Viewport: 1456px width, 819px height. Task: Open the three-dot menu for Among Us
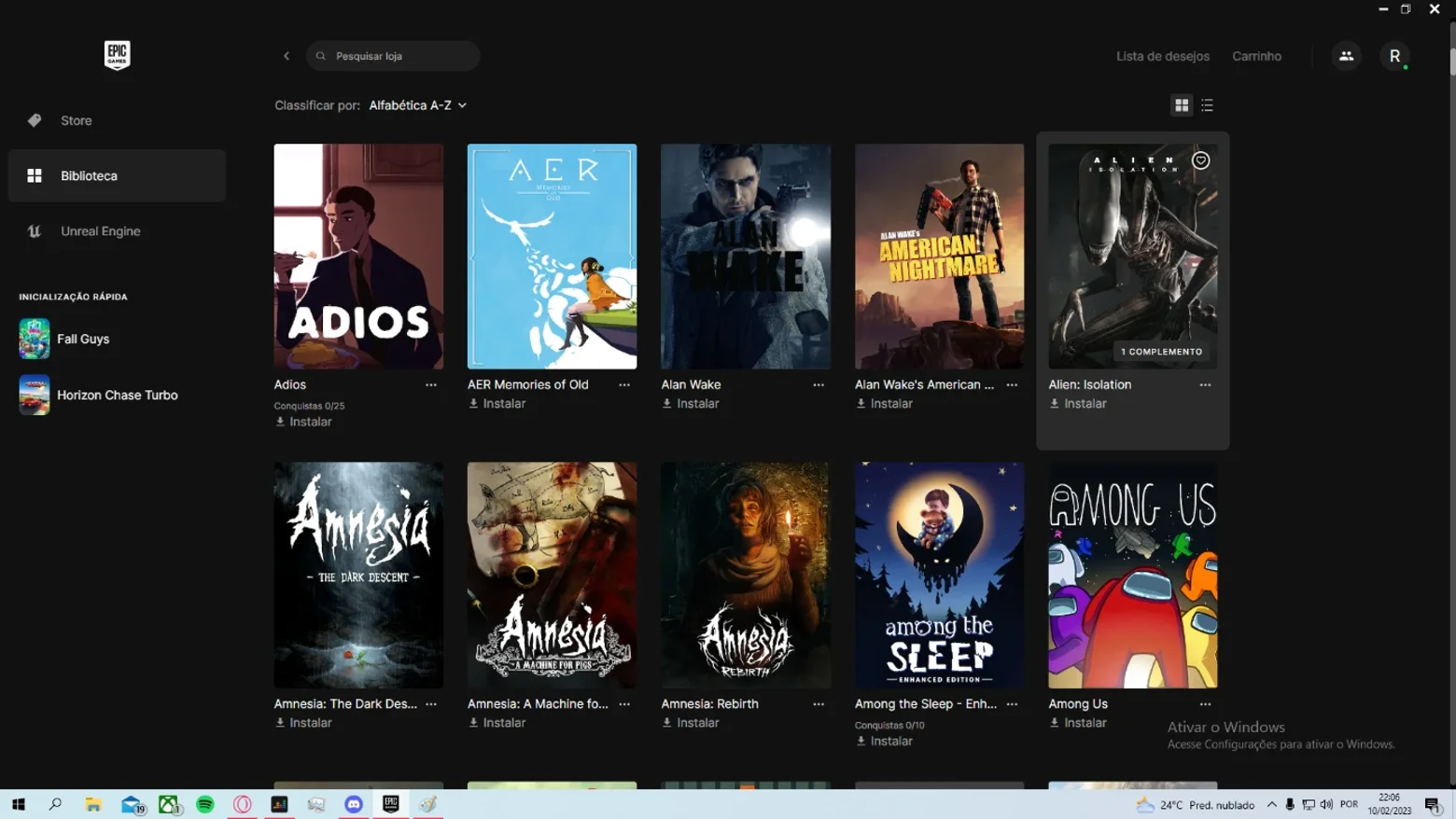point(1205,704)
